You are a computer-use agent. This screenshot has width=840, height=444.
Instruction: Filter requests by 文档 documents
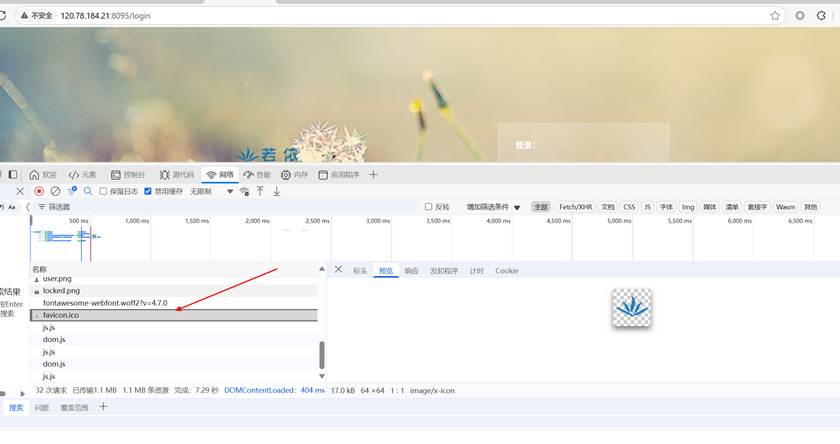click(608, 207)
